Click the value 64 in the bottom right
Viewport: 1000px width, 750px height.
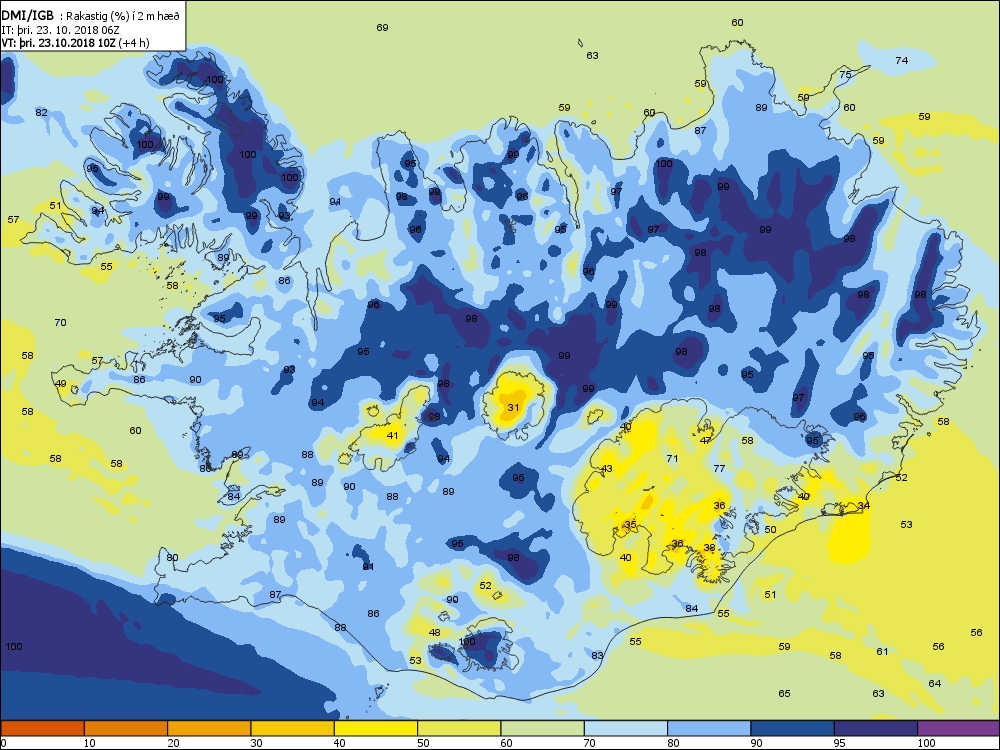934,684
